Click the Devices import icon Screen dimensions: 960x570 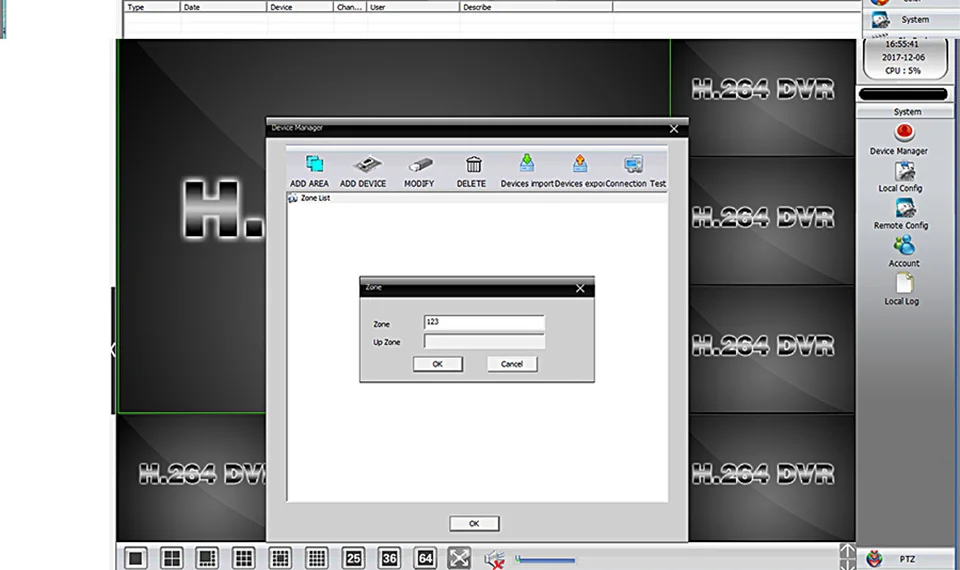(x=527, y=163)
